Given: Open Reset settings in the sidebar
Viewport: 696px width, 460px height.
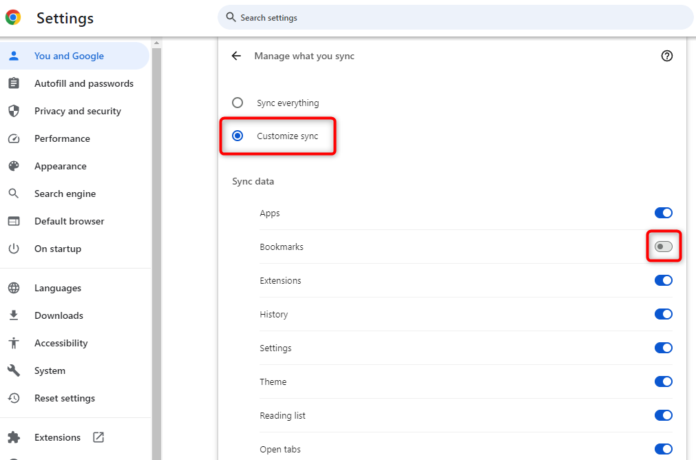Looking at the screenshot, I should coord(64,398).
